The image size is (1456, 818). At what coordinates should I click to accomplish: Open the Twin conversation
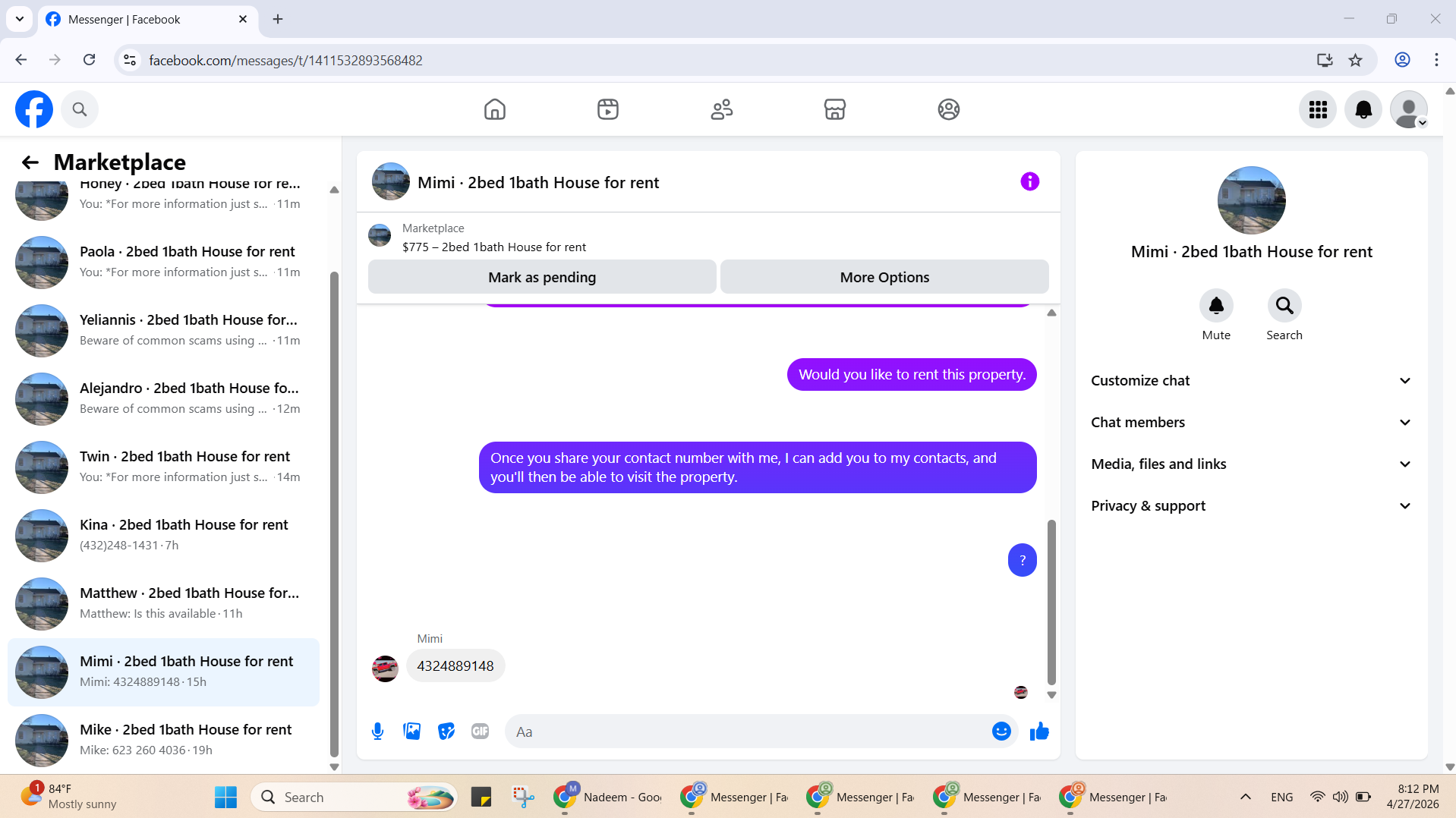click(x=163, y=467)
